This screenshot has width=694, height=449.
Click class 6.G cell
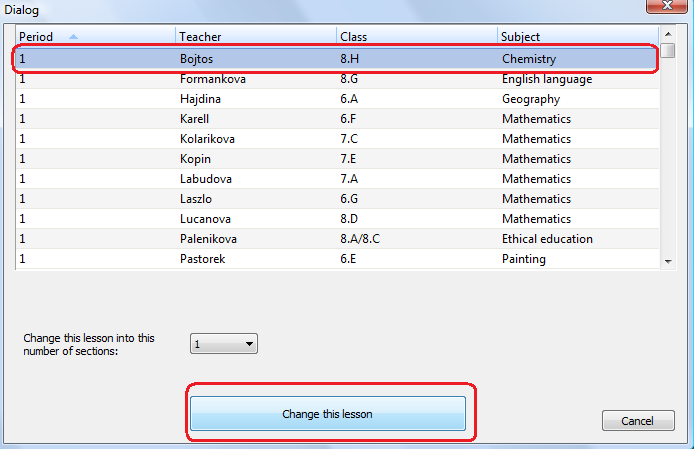349,198
